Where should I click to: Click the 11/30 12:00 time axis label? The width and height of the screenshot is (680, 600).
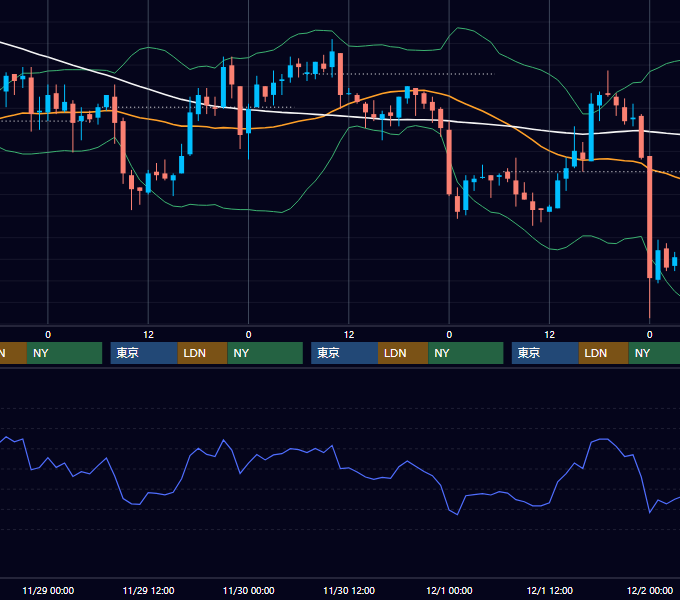click(x=349, y=590)
